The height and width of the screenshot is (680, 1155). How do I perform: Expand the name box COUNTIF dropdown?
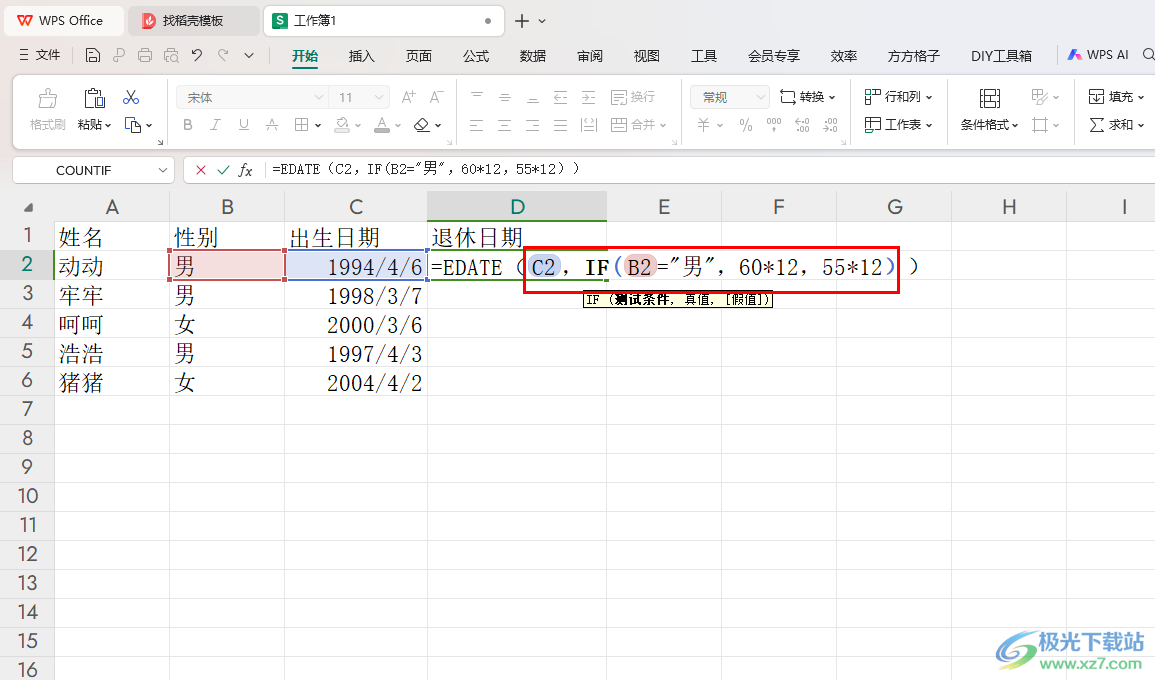click(x=163, y=170)
